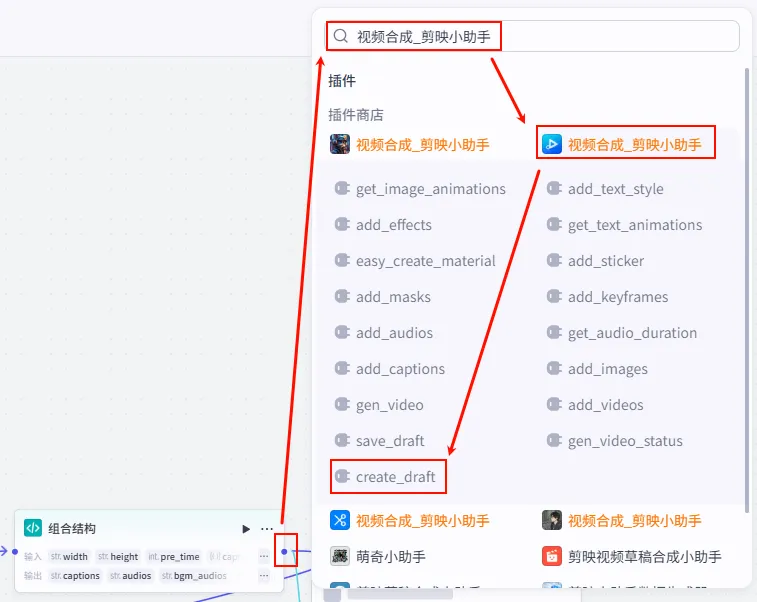
Task: Select add_sticker tool
Action: point(595,261)
